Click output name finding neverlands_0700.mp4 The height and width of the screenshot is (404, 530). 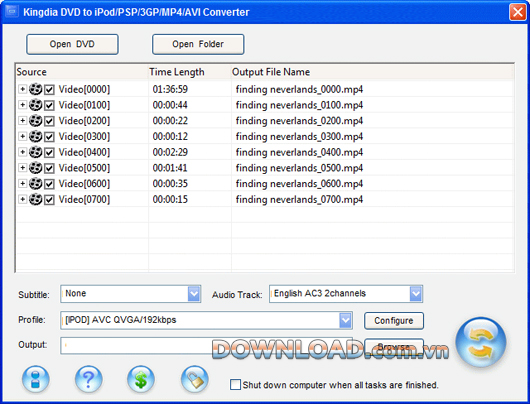click(x=299, y=199)
